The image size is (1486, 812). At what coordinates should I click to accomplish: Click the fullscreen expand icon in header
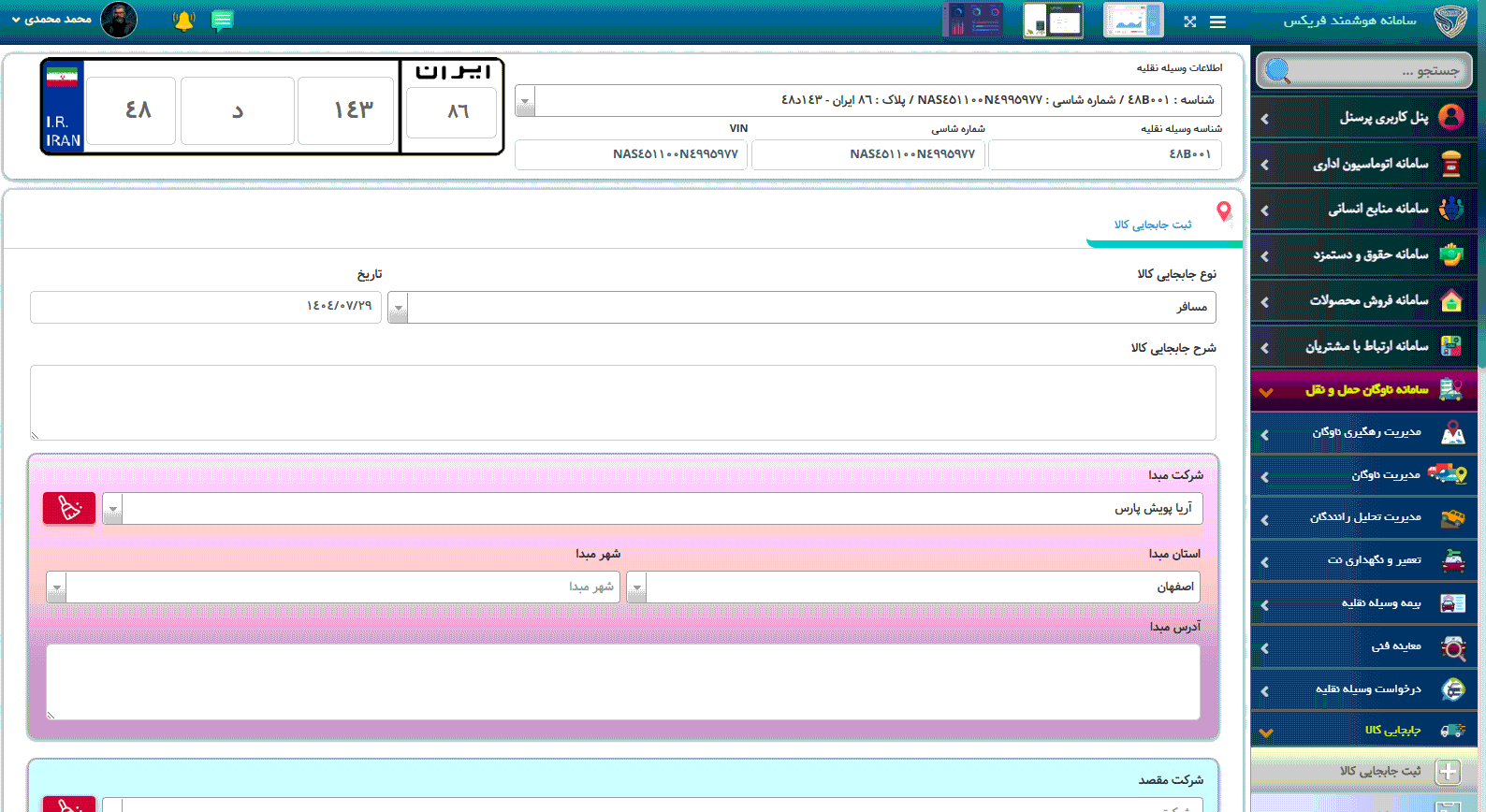pos(1189,22)
